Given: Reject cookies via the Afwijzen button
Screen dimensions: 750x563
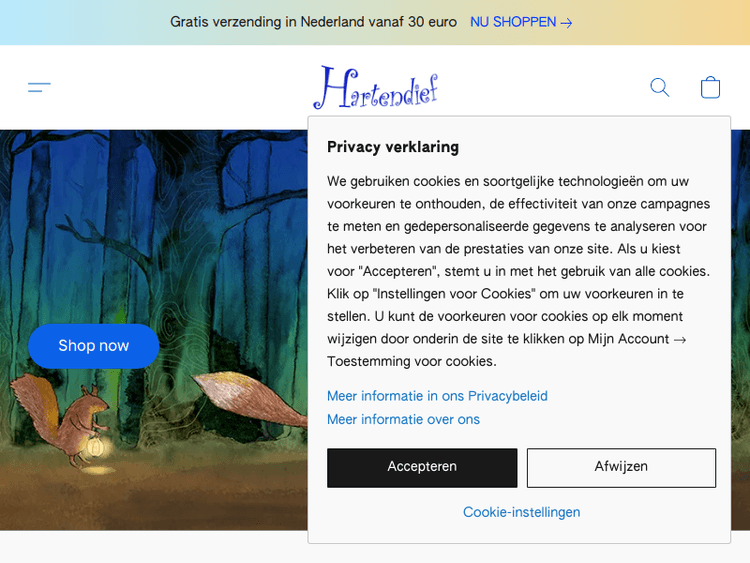Looking at the screenshot, I should tap(621, 467).
